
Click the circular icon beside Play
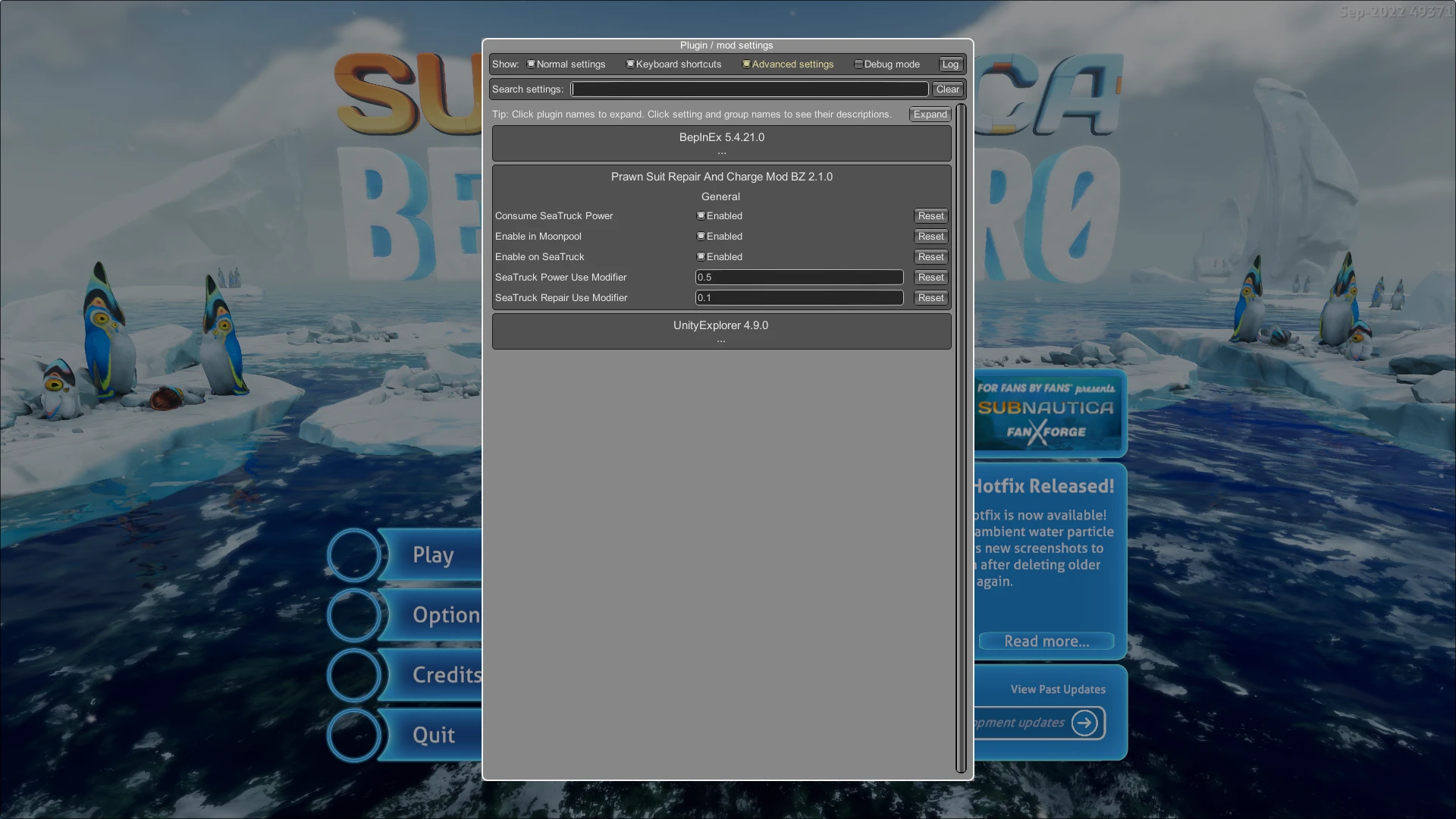coord(354,555)
